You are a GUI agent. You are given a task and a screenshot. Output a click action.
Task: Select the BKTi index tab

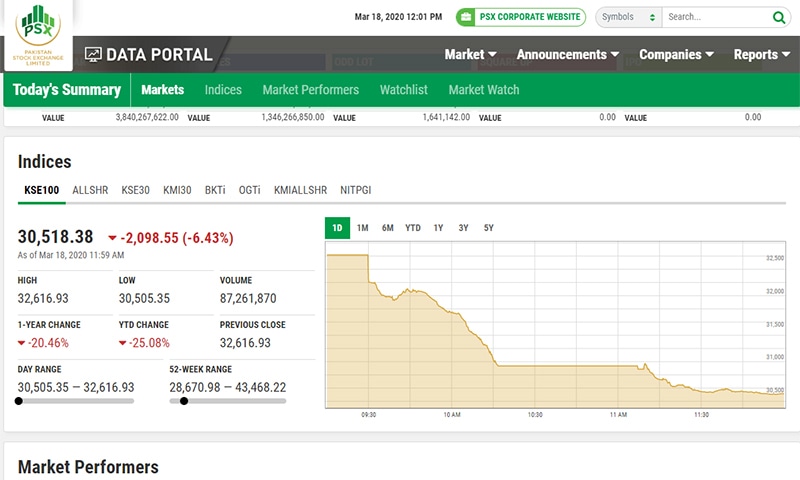click(x=215, y=190)
